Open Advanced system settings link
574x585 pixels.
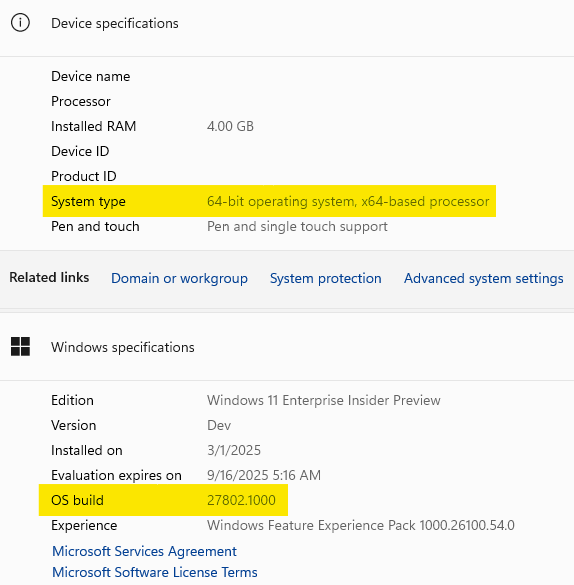click(x=484, y=278)
